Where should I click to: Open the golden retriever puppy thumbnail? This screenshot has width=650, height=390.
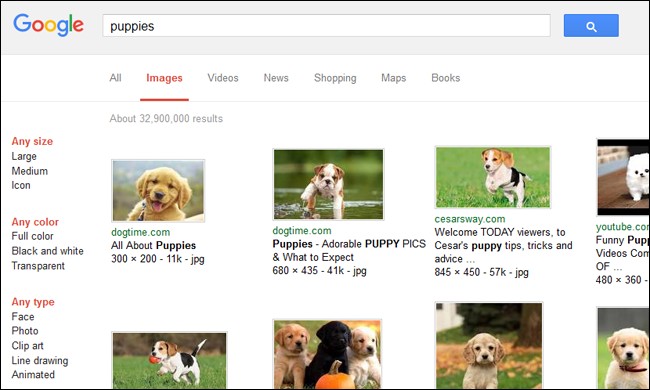(158, 191)
